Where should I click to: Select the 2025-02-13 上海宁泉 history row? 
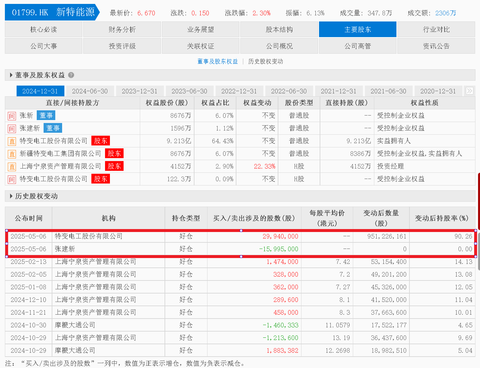240,262
